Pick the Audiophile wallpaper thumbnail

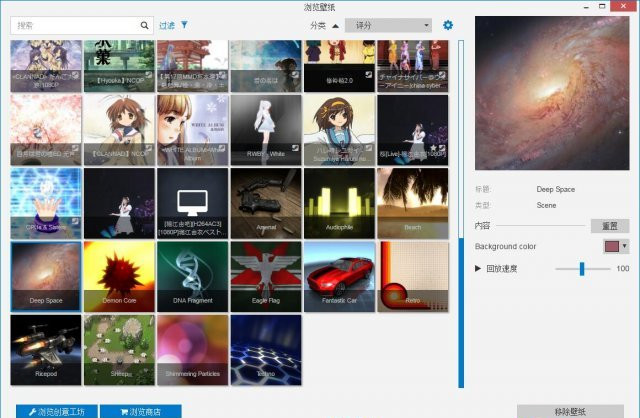(339, 203)
